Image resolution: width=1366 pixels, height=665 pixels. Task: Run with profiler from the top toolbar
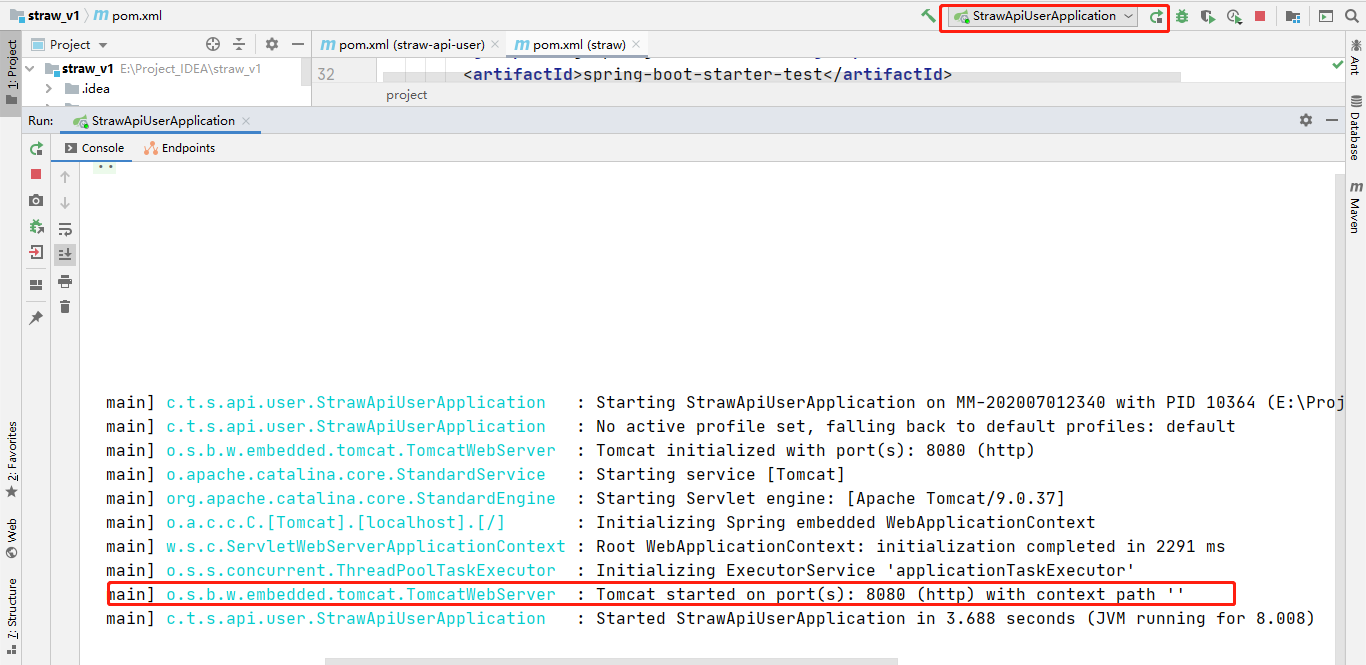click(1234, 16)
